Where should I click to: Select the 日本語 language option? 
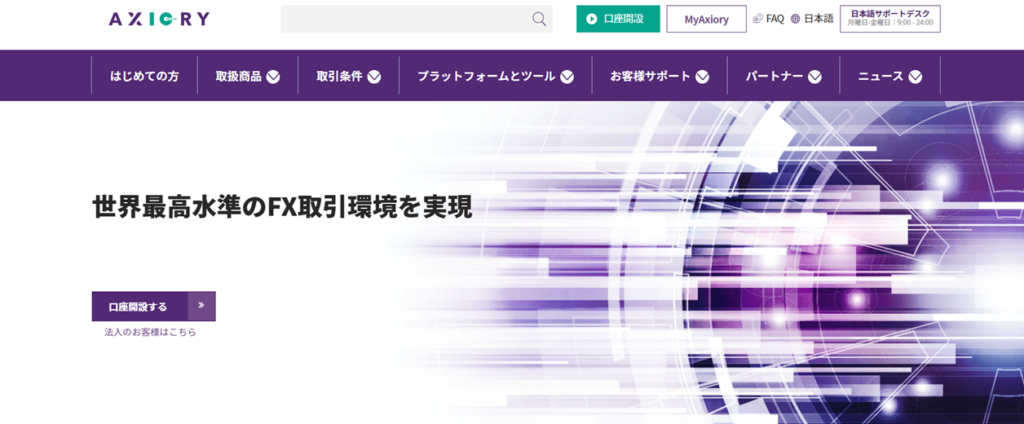pyautogui.click(x=818, y=19)
